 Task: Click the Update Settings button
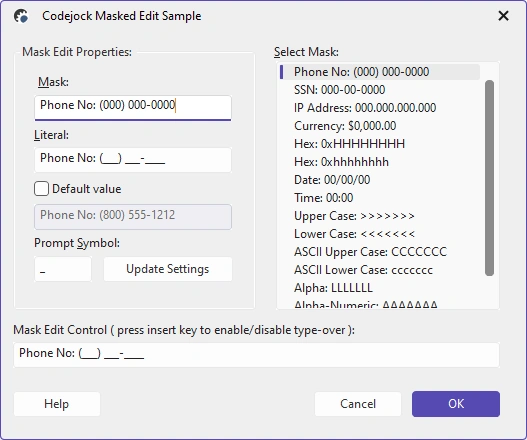168,269
